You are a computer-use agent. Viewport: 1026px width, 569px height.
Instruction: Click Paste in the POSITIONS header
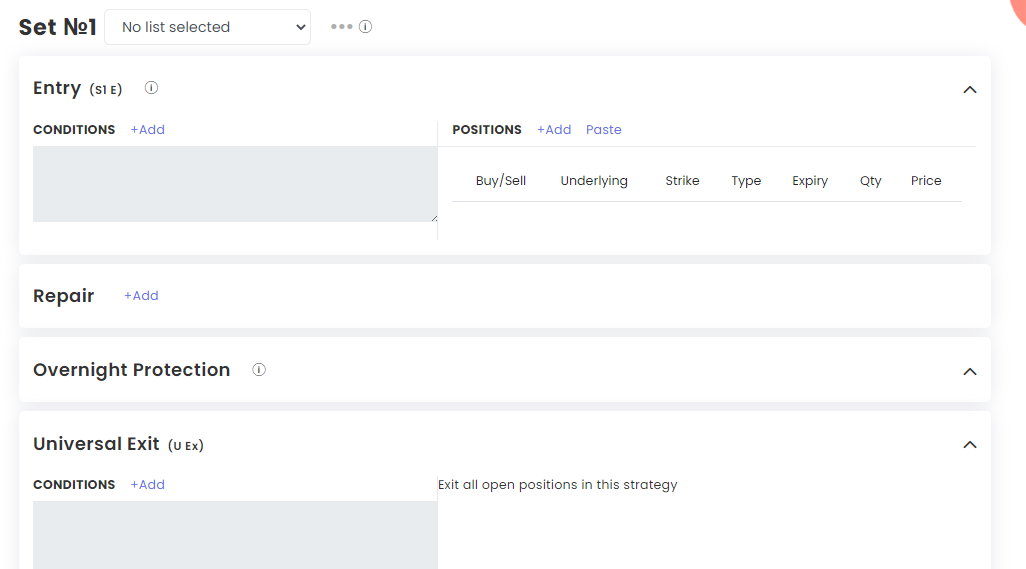[603, 129]
